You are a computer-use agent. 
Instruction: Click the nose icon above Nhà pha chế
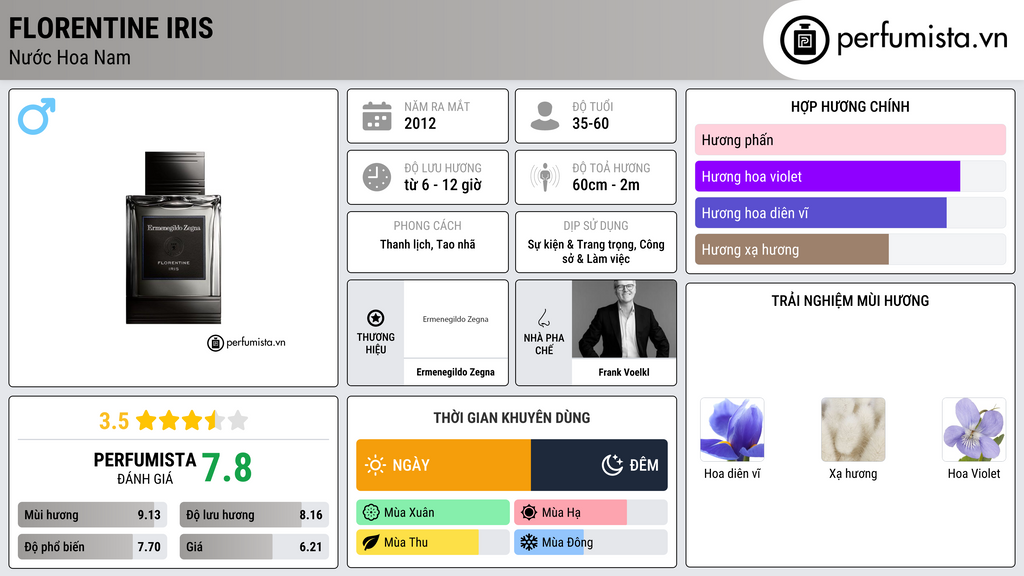click(x=543, y=318)
